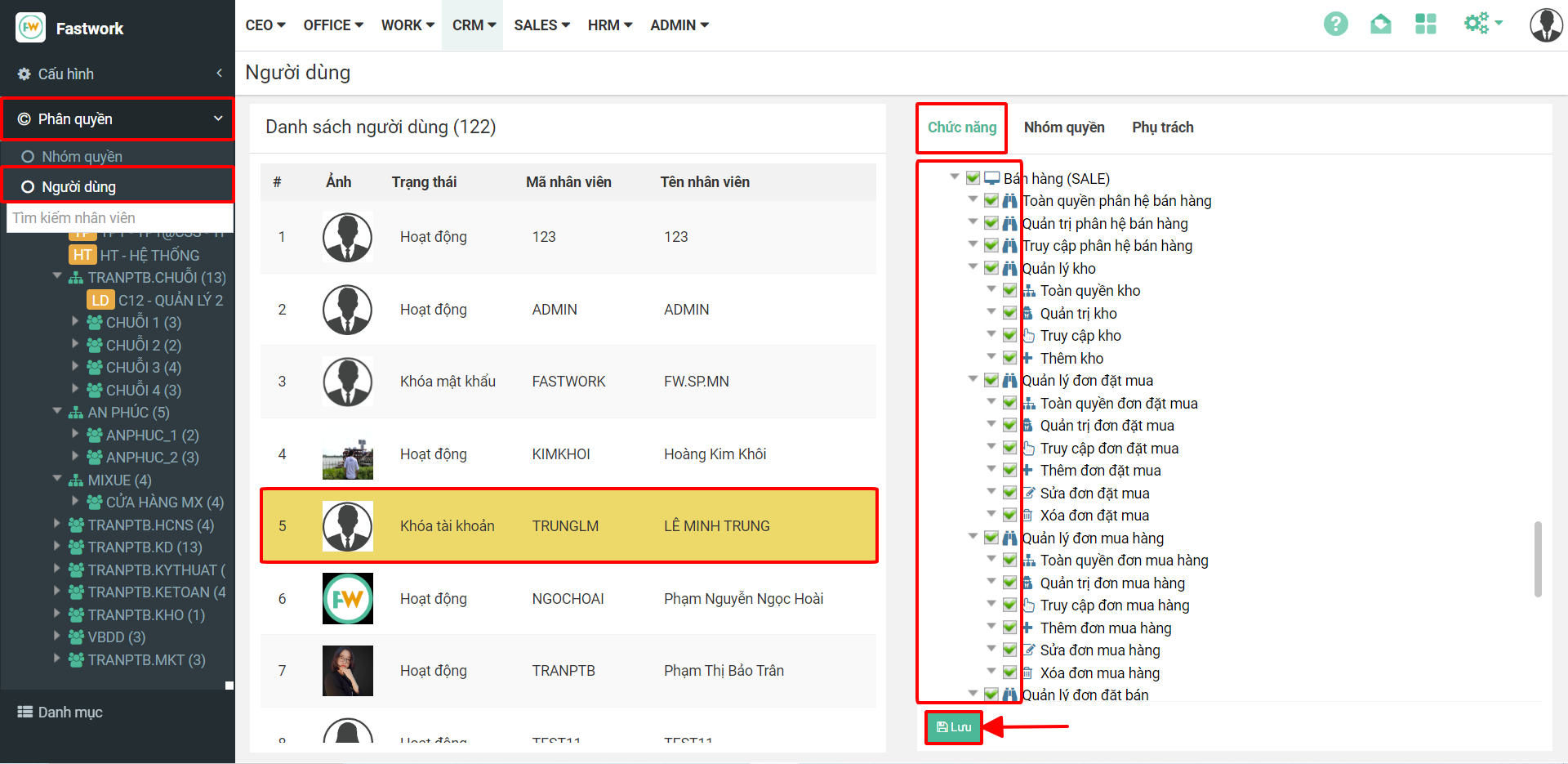Open the user profile avatar icon
This screenshot has width=1568, height=764.
(1545, 25)
